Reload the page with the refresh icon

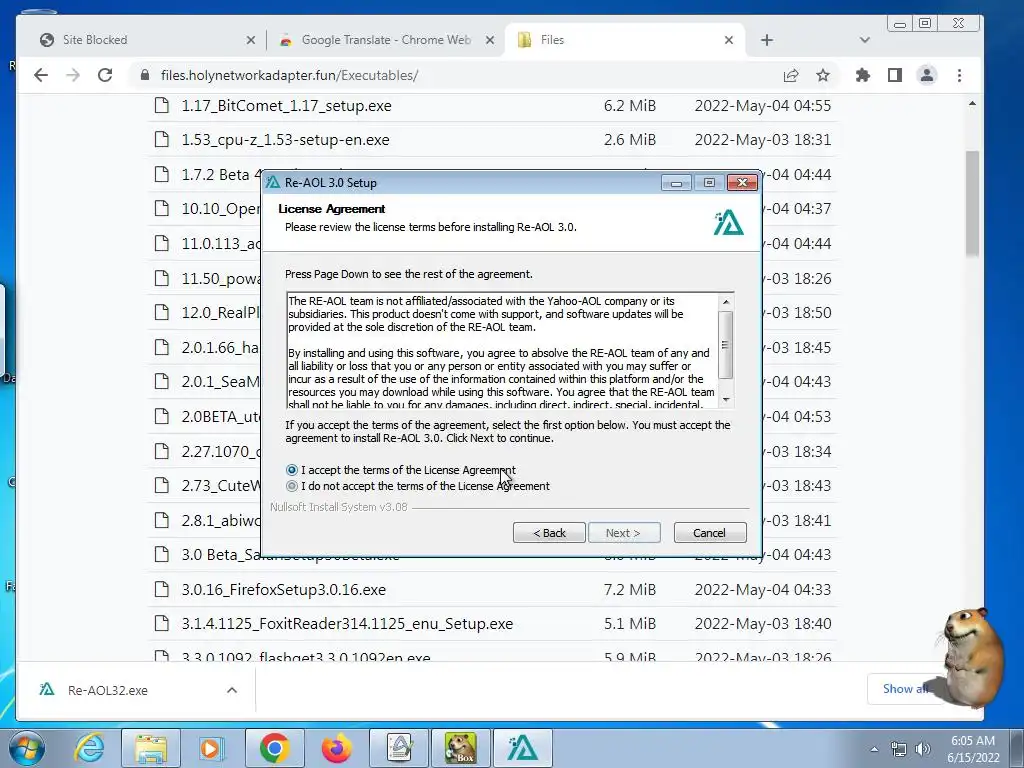(104, 75)
